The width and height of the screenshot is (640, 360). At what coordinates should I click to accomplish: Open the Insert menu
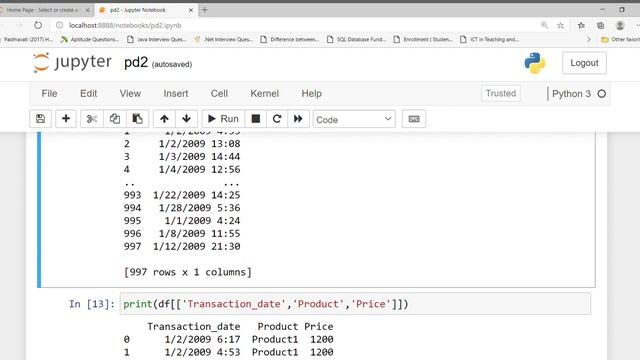(x=176, y=93)
